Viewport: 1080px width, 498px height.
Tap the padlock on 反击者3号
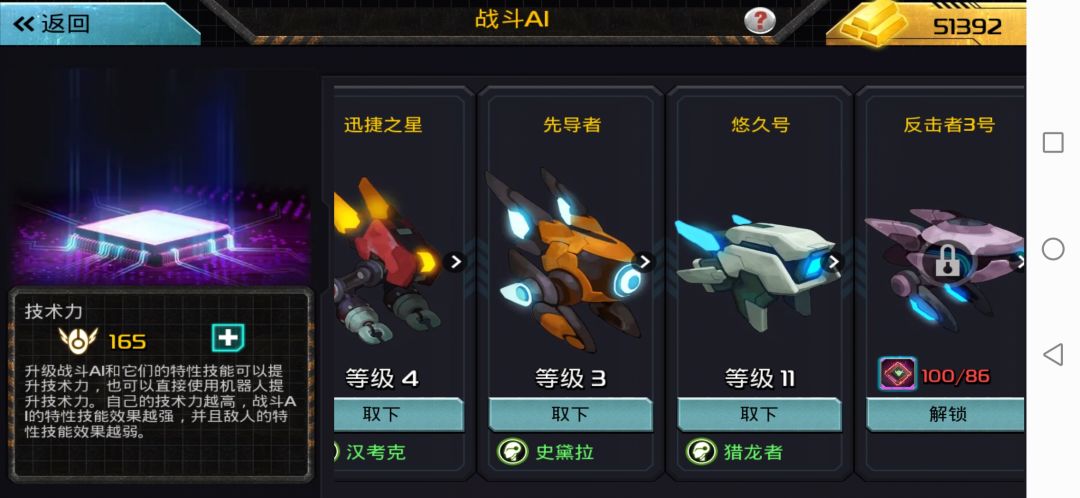click(948, 262)
